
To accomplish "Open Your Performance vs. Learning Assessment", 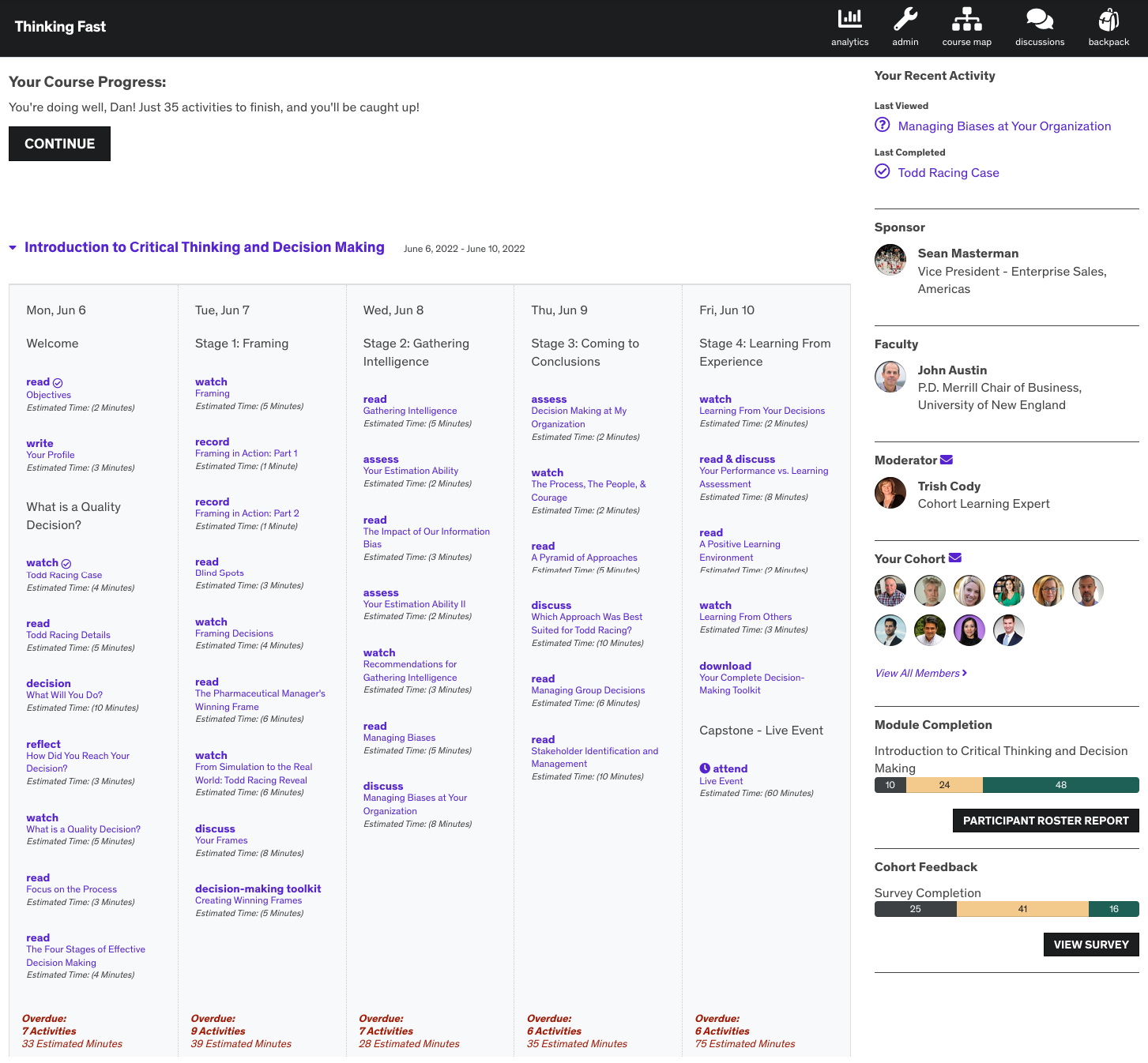I will (763, 477).
